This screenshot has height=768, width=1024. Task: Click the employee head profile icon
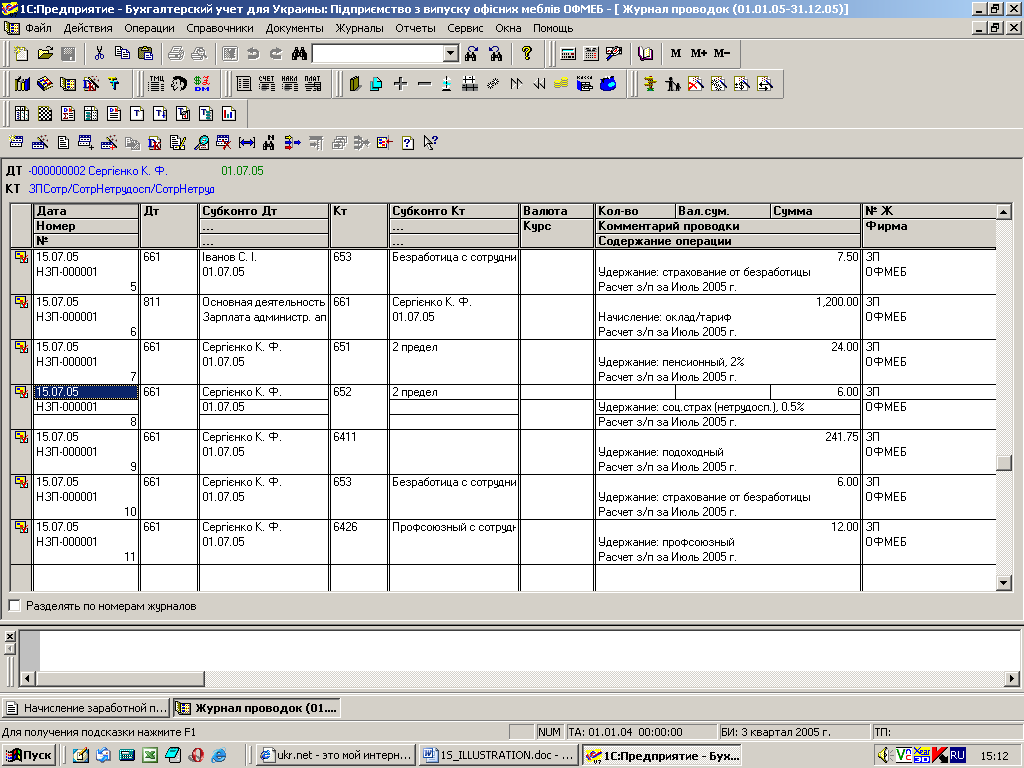[x=179, y=84]
